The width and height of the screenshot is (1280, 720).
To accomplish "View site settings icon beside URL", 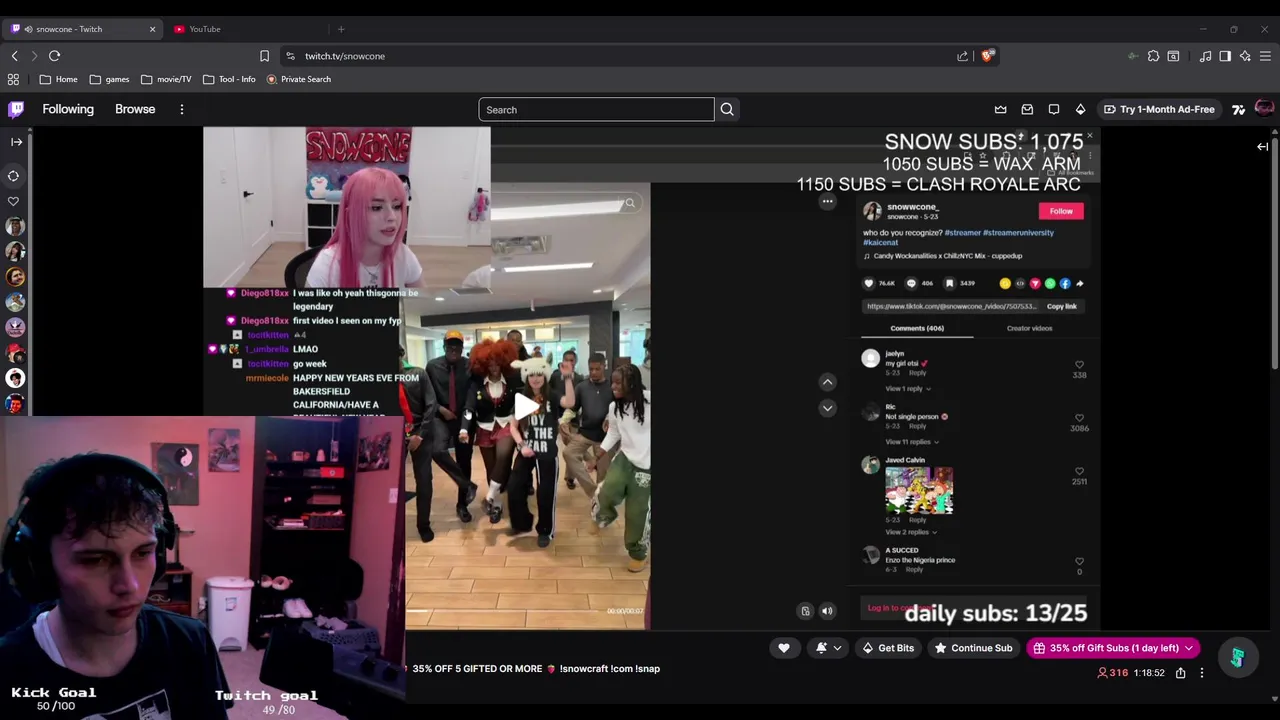I will click(290, 56).
